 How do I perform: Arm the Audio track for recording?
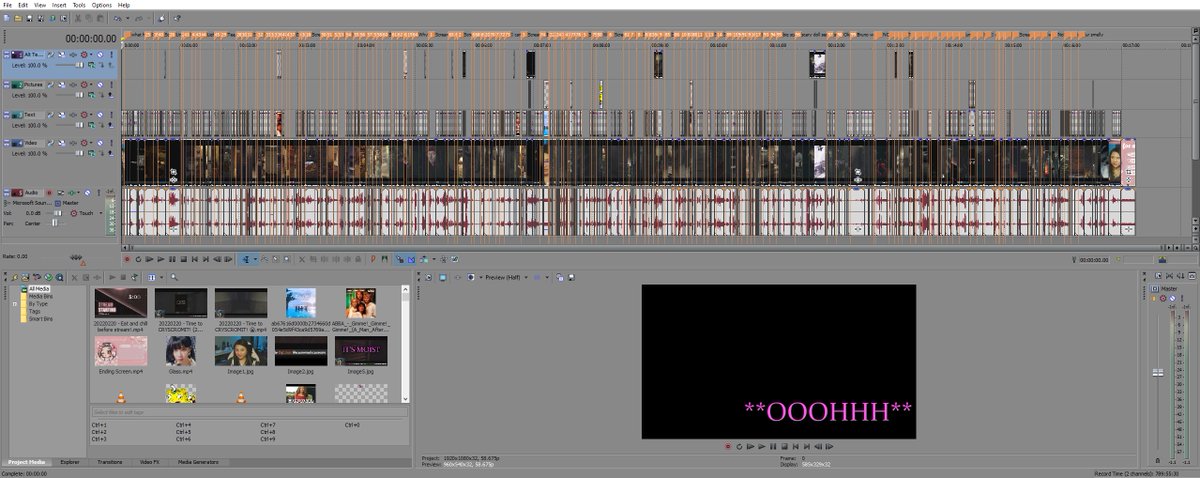tap(49, 193)
